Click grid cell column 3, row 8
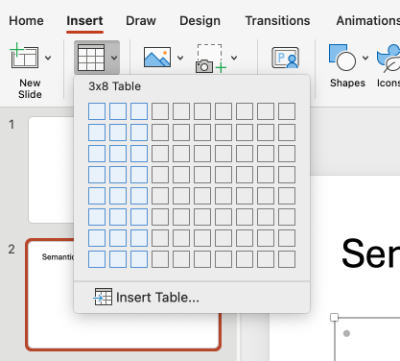This screenshot has height=361, width=400. (139, 259)
